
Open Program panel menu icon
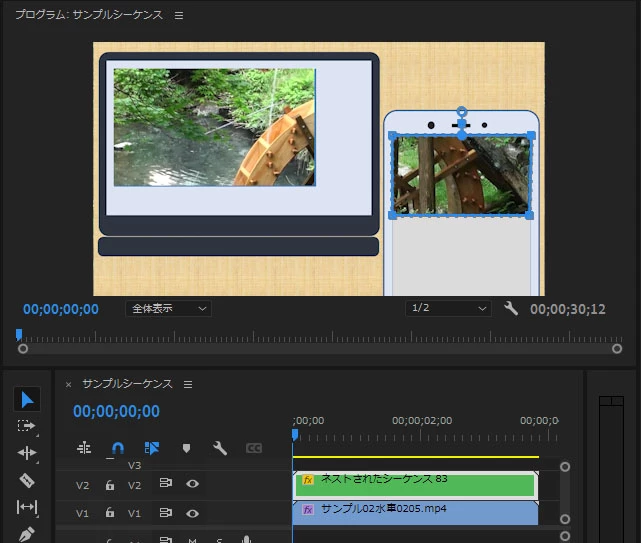point(179,16)
